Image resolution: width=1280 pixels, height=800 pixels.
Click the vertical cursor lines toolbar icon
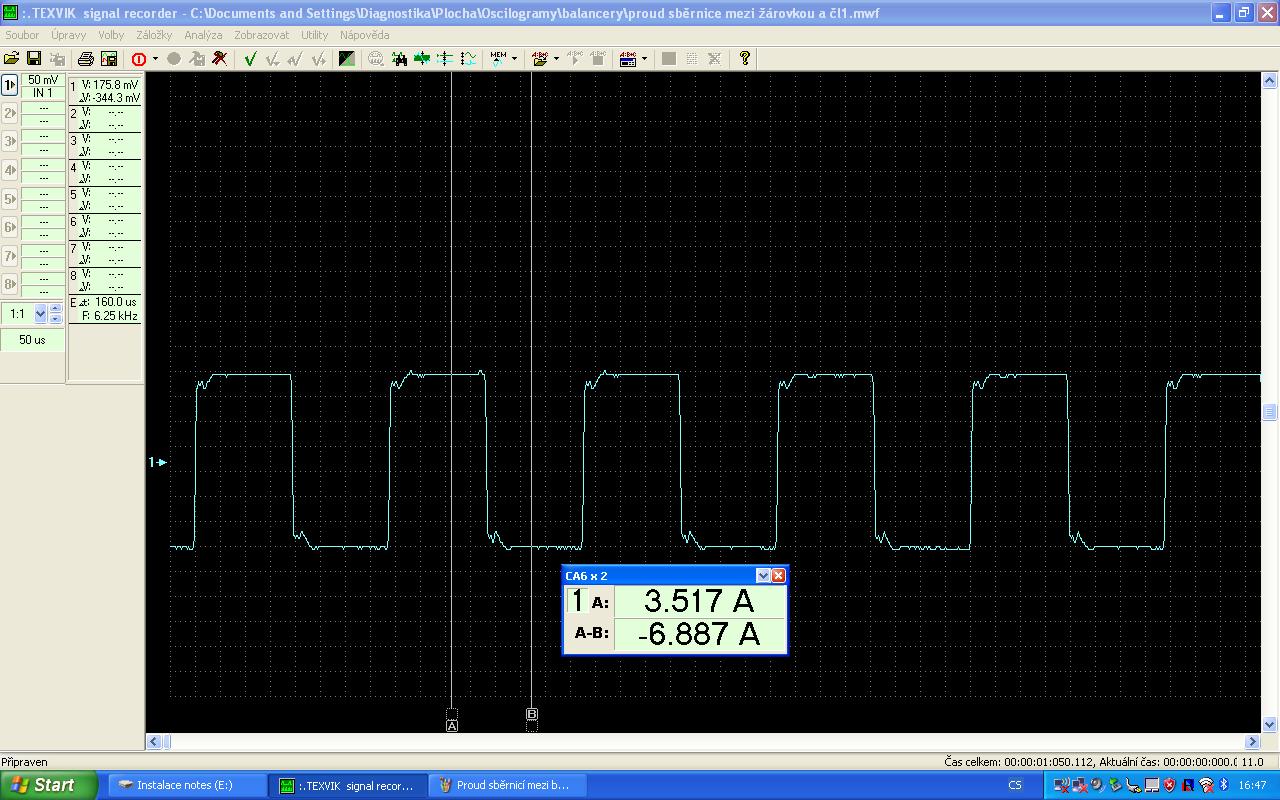(x=445, y=59)
